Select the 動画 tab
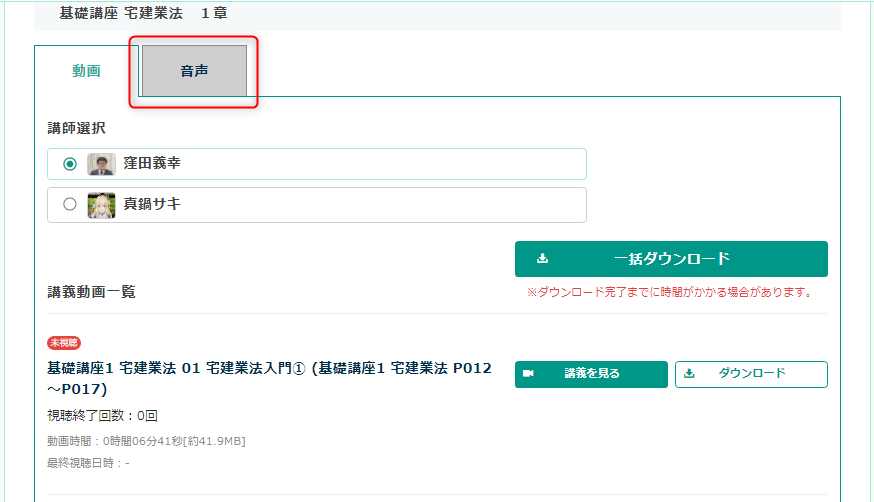This screenshot has width=874, height=502. click(86, 71)
